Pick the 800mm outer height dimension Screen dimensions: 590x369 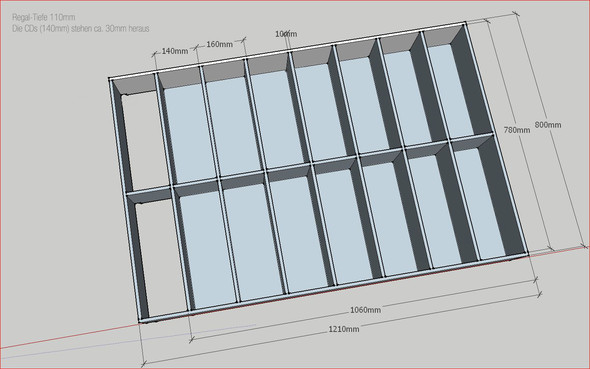[x=548, y=125]
